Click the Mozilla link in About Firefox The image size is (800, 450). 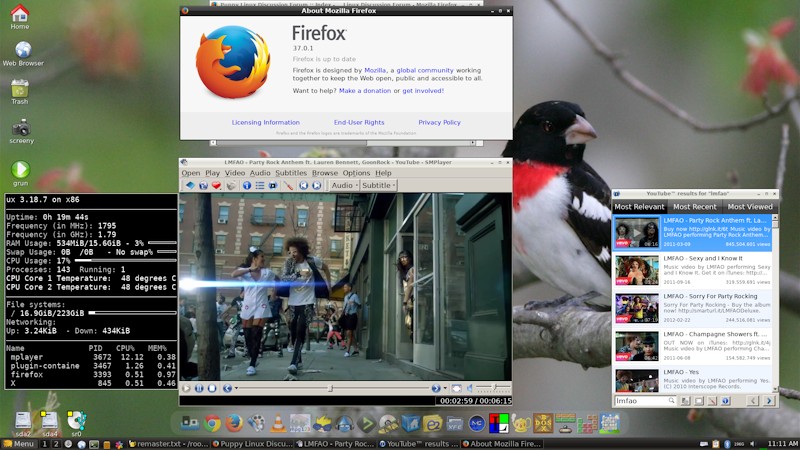(x=375, y=70)
